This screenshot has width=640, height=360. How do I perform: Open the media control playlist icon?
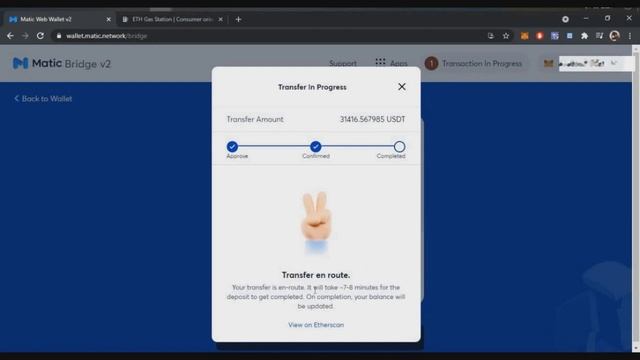tap(600, 36)
